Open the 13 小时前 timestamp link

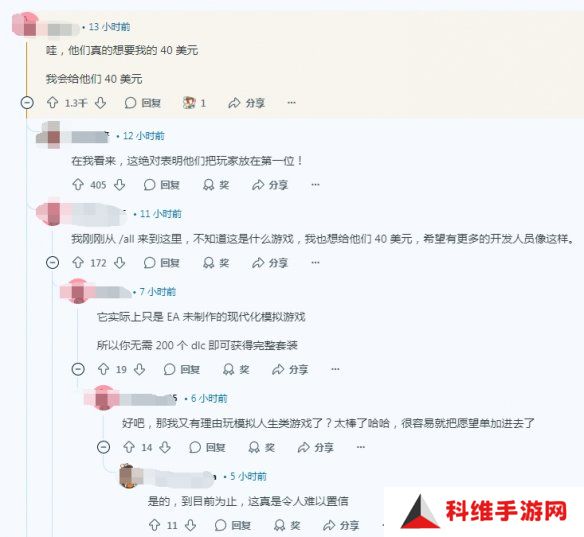click(109, 27)
